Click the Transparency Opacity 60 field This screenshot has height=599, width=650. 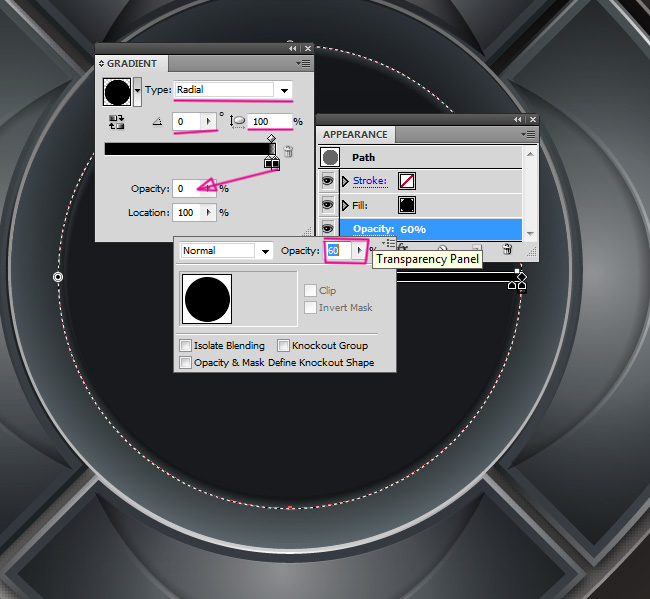[x=339, y=250]
